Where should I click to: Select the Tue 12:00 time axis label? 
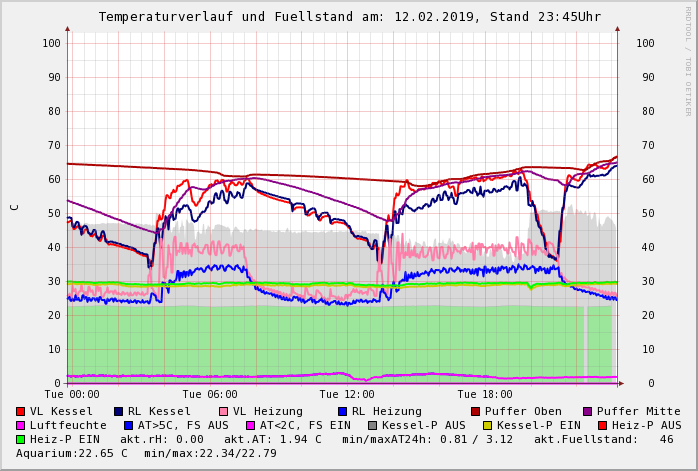coord(347,394)
